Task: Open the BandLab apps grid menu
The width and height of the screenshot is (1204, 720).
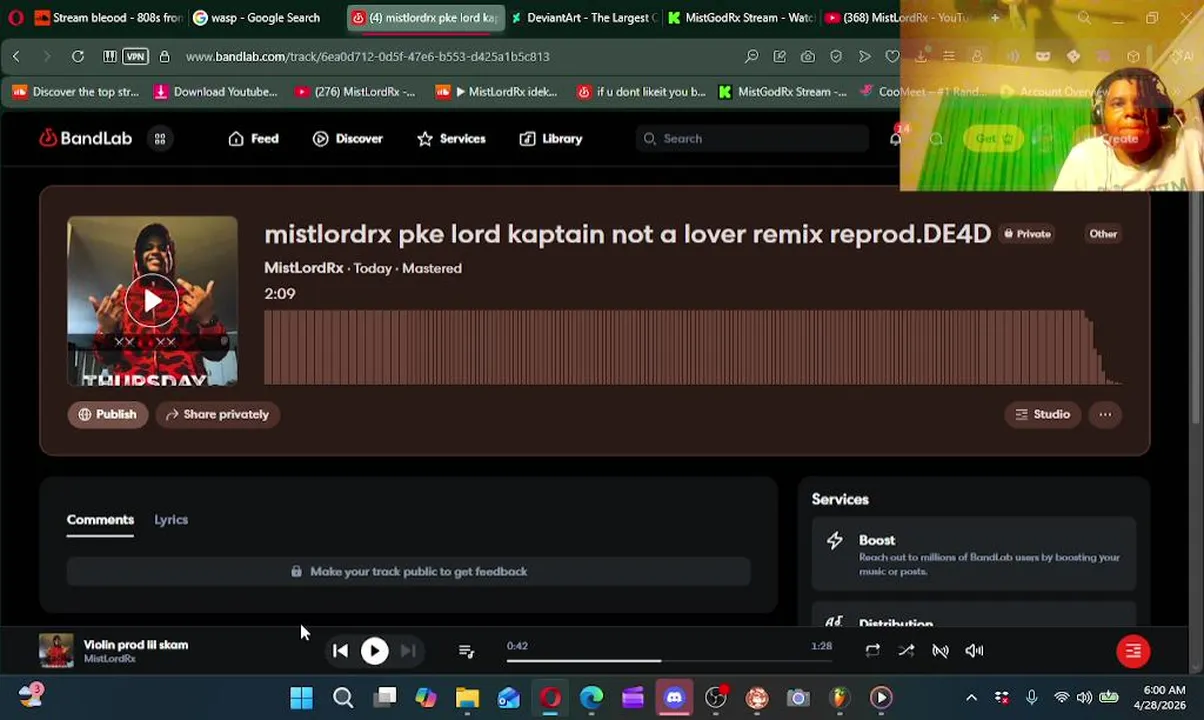Action: pyautogui.click(x=160, y=139)
